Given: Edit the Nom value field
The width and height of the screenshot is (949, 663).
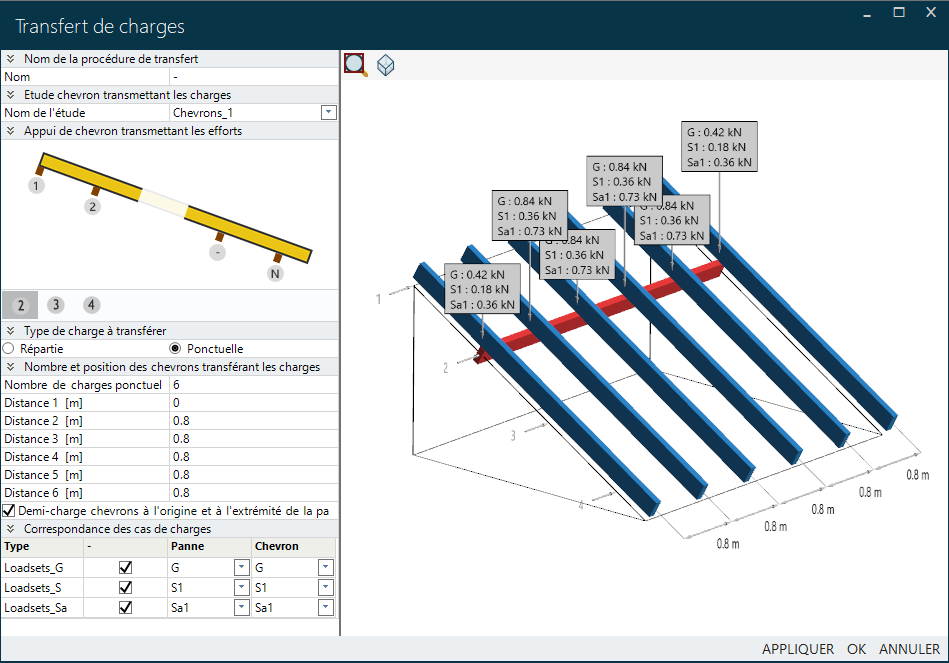Looking at the screenshot, I should pos(254,77).
